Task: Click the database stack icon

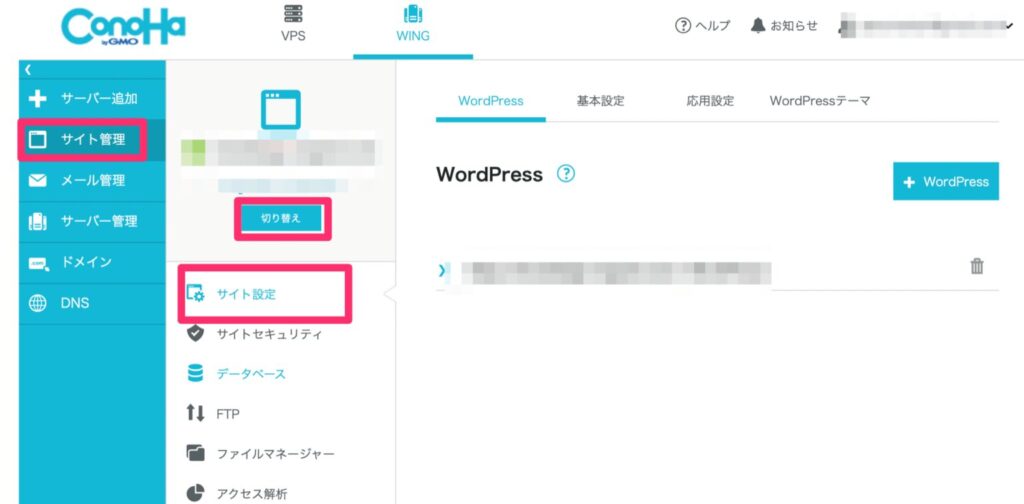Action: pos(195,373)
